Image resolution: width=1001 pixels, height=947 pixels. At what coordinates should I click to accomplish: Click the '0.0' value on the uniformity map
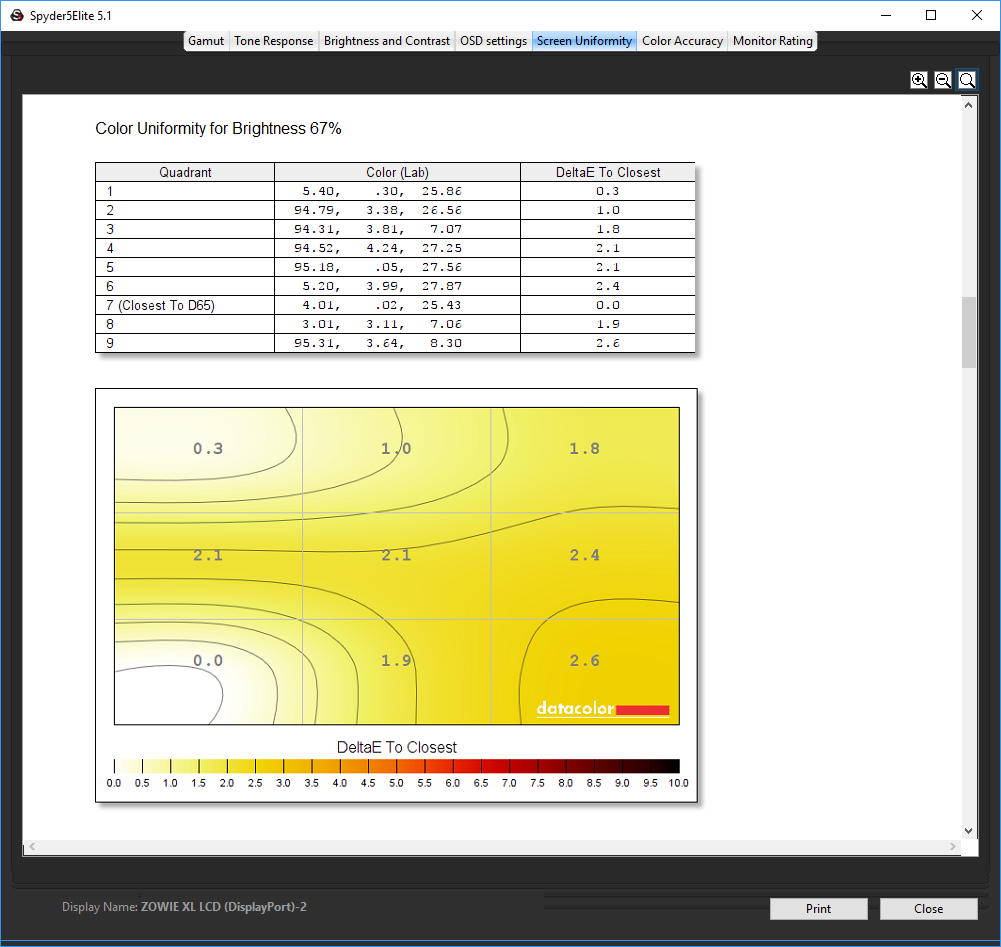[208, 660]
